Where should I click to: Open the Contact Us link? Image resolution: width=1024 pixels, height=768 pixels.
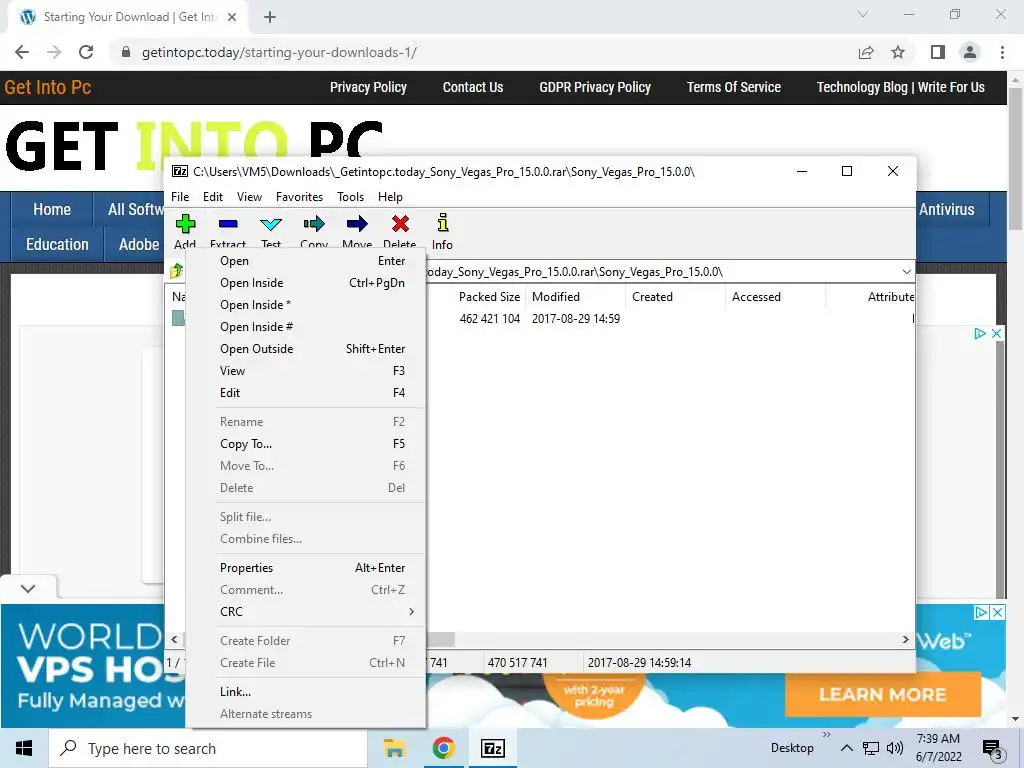click(473, 88)
